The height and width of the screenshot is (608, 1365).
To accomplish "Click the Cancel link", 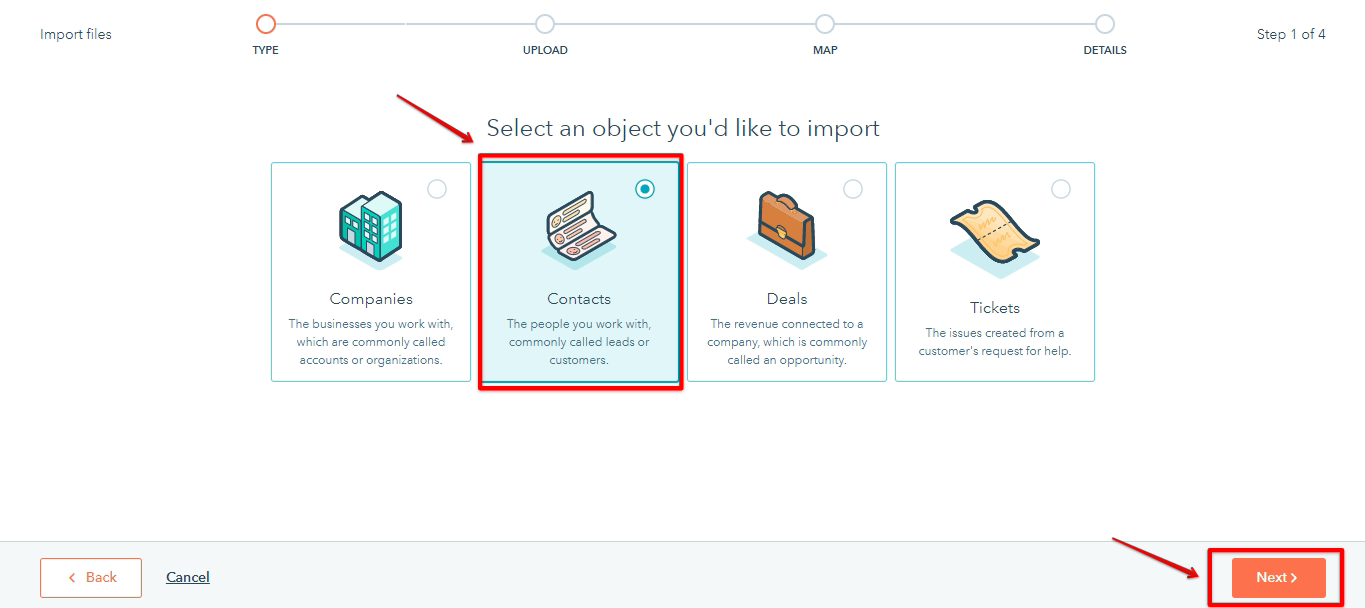I will point(188,577).
